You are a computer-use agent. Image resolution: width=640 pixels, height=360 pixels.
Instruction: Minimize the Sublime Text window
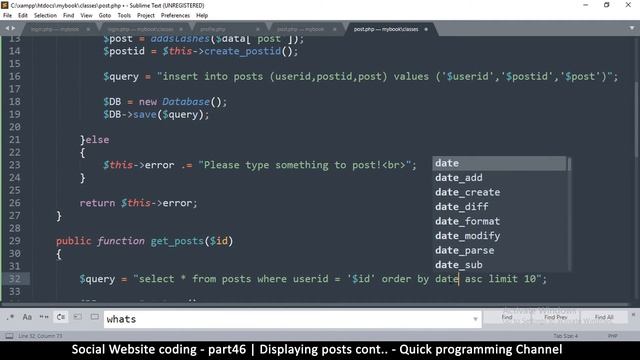pos(586,5)
